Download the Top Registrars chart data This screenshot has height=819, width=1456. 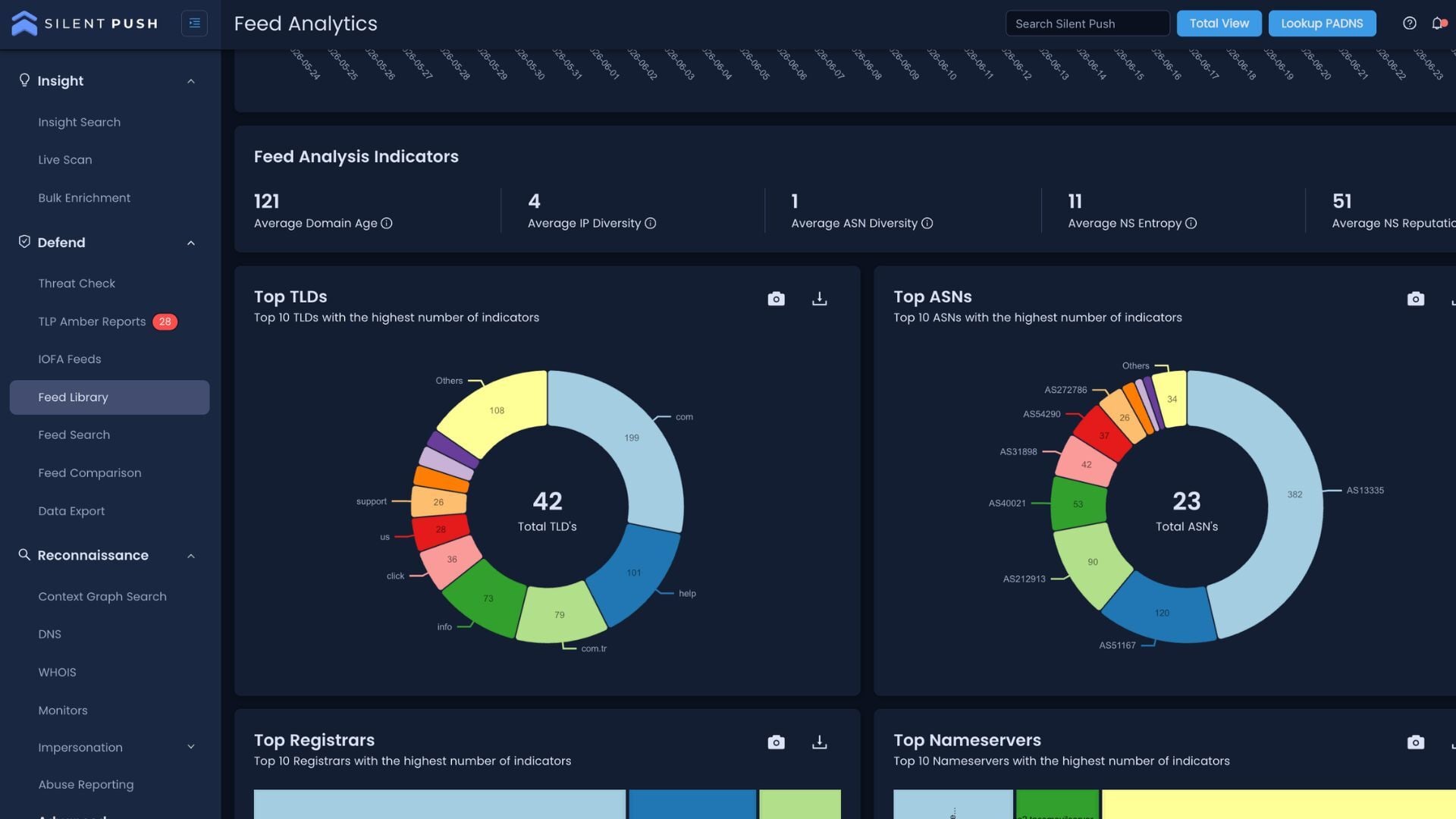point(819,742)
